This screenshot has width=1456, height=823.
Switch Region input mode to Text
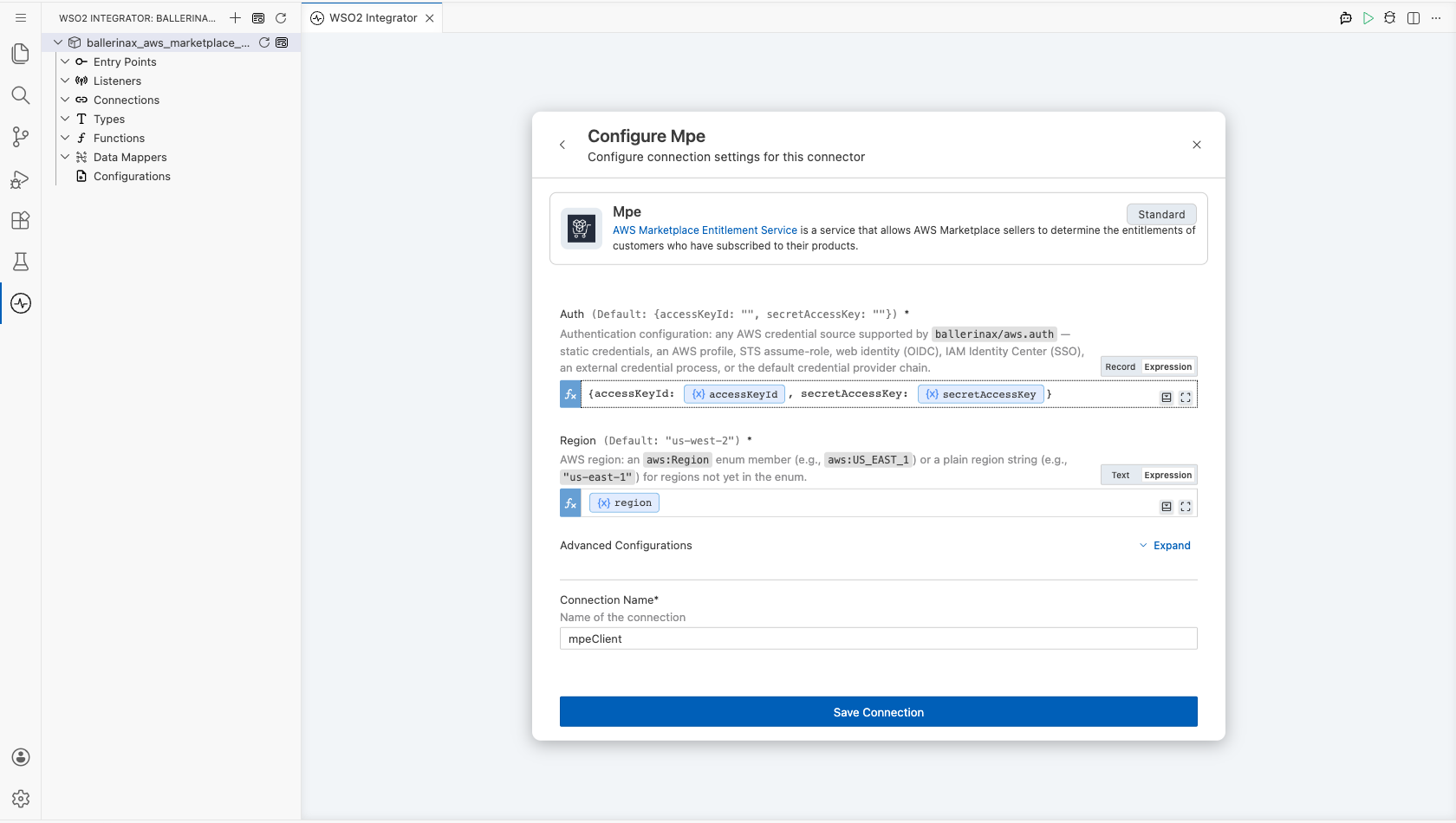1121,475
